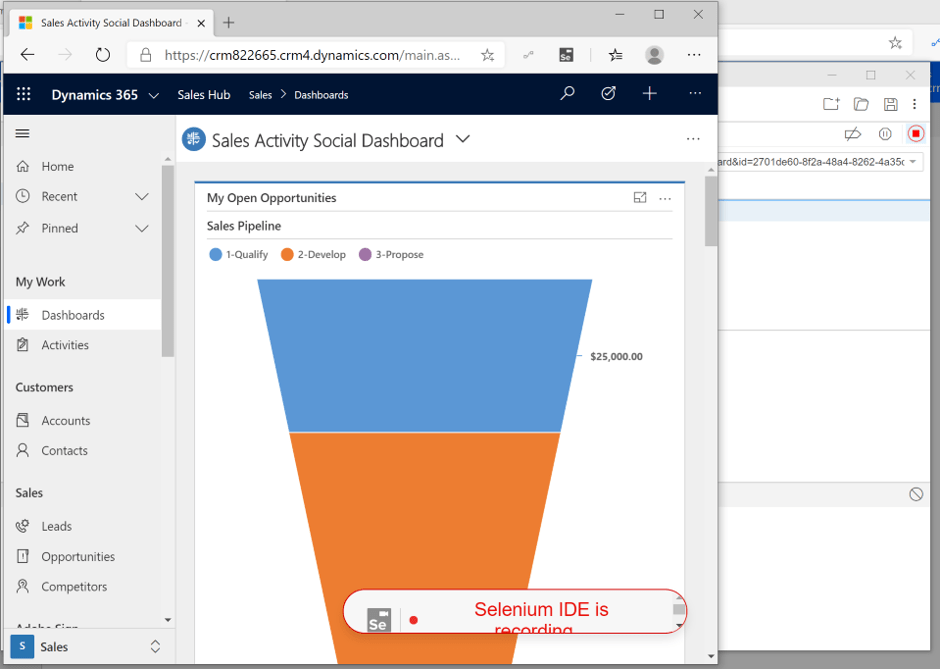Collapse the sidebar with hamburger icon
The height and width of the screenshot is (669, 940).
(22, 133)
